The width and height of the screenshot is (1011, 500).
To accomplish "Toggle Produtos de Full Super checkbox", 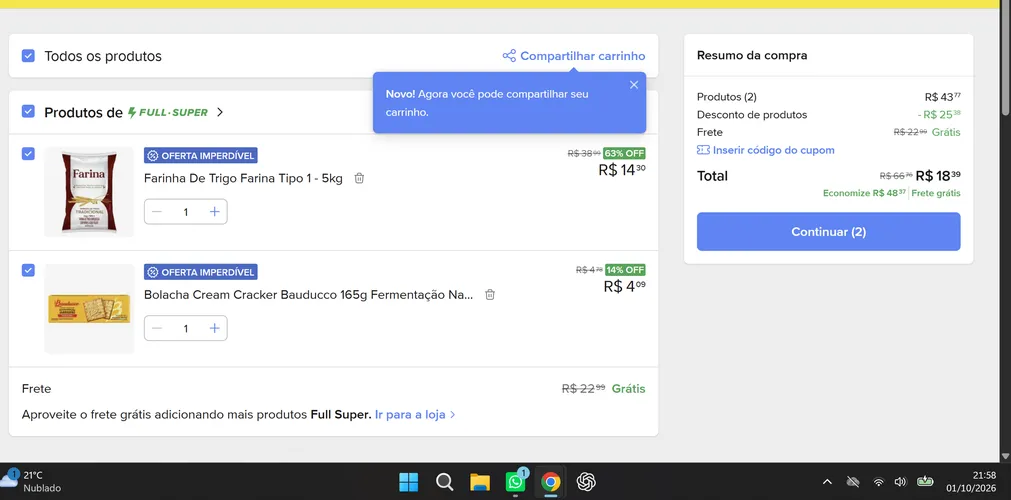I will pyautogui.click(x=28, y=112).
